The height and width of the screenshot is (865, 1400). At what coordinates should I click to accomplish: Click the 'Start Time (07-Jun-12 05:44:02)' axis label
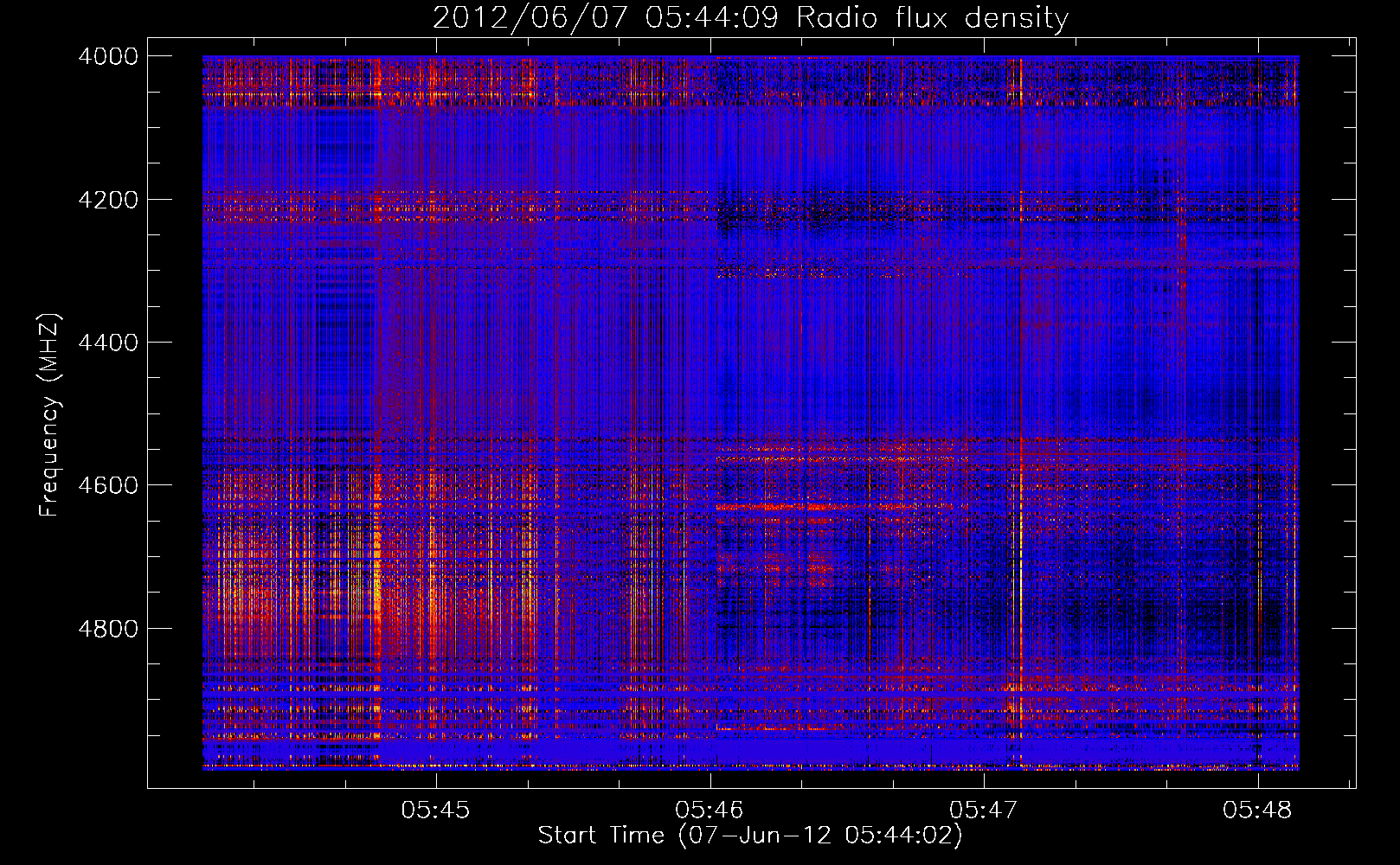[750, 836]
